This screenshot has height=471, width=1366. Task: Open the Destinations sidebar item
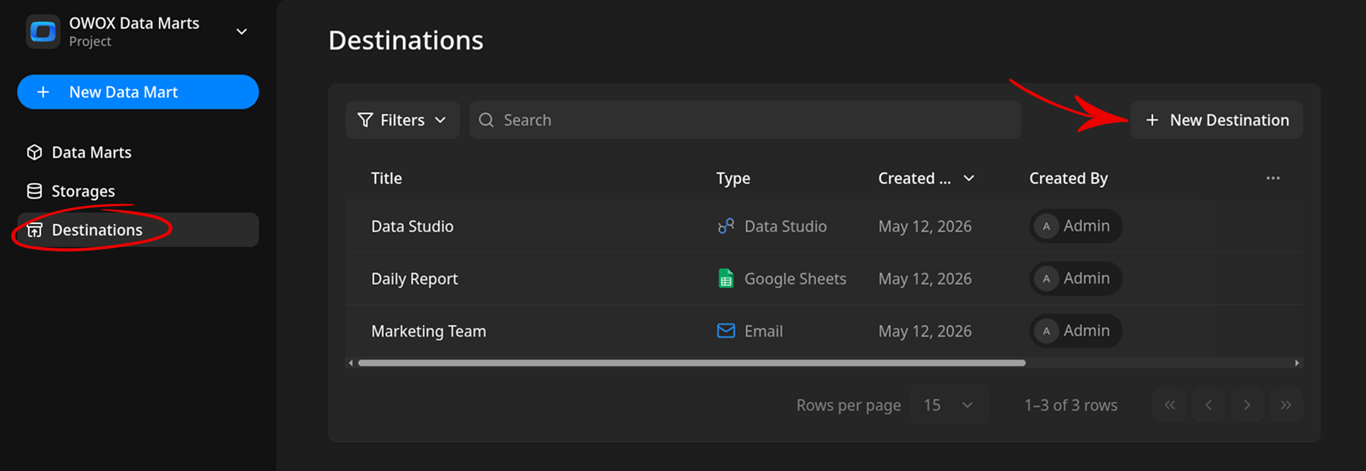tap(138, 230)
